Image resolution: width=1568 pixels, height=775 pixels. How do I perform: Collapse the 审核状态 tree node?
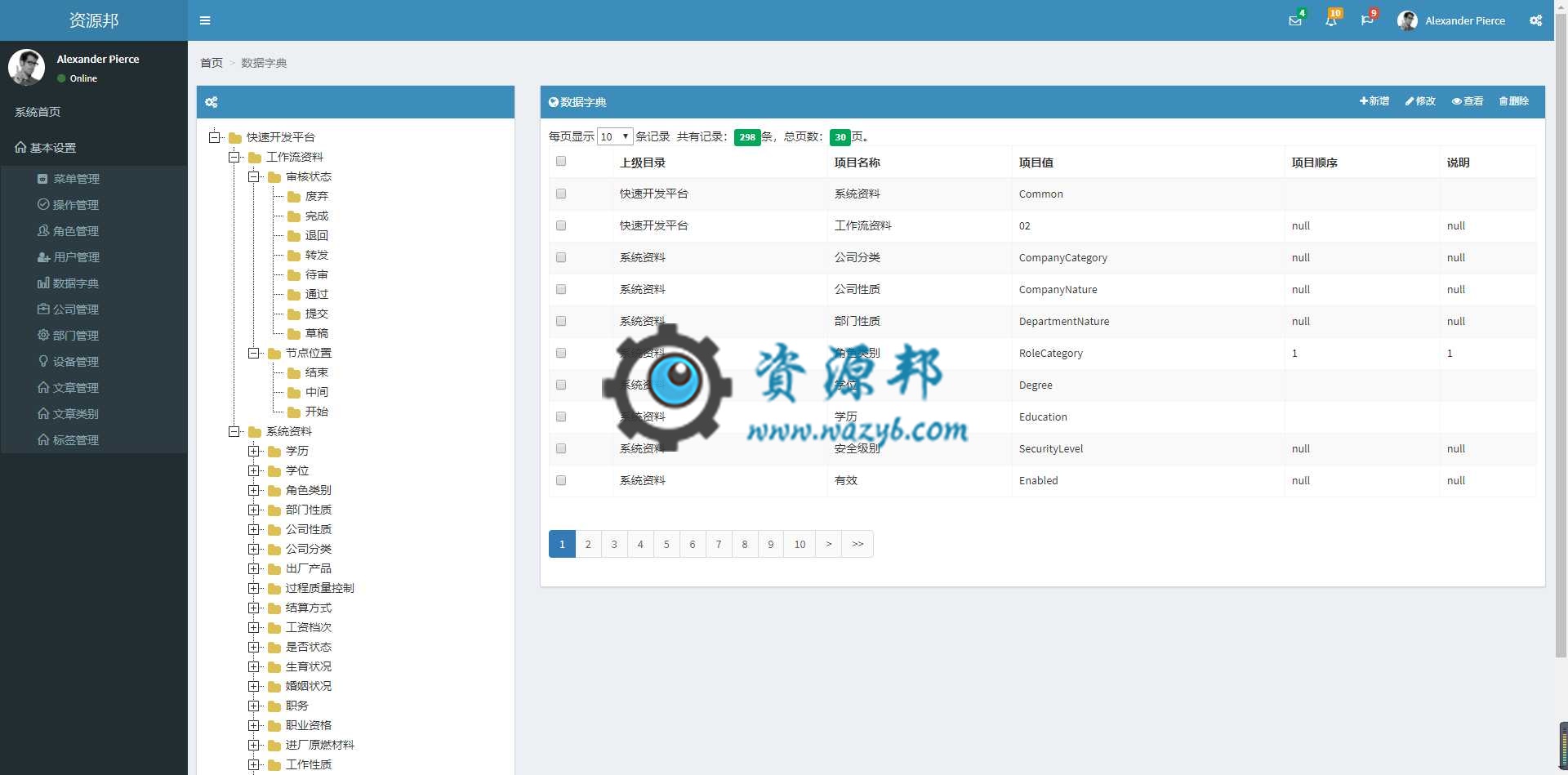(x=254, y=176)
